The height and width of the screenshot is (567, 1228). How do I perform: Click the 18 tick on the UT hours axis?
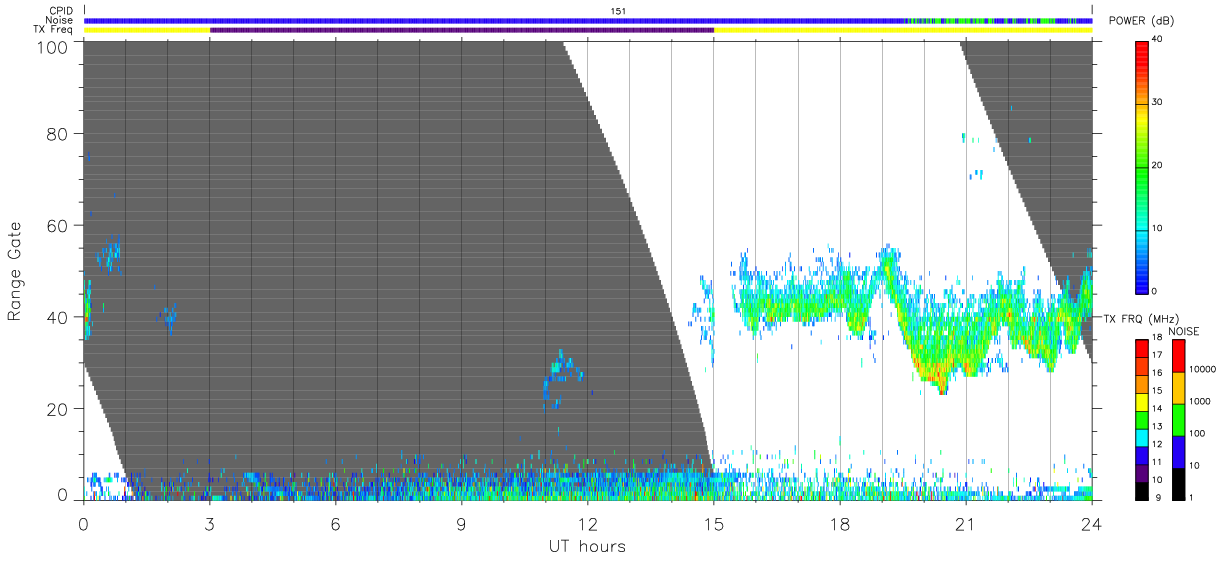pos(839,523)
